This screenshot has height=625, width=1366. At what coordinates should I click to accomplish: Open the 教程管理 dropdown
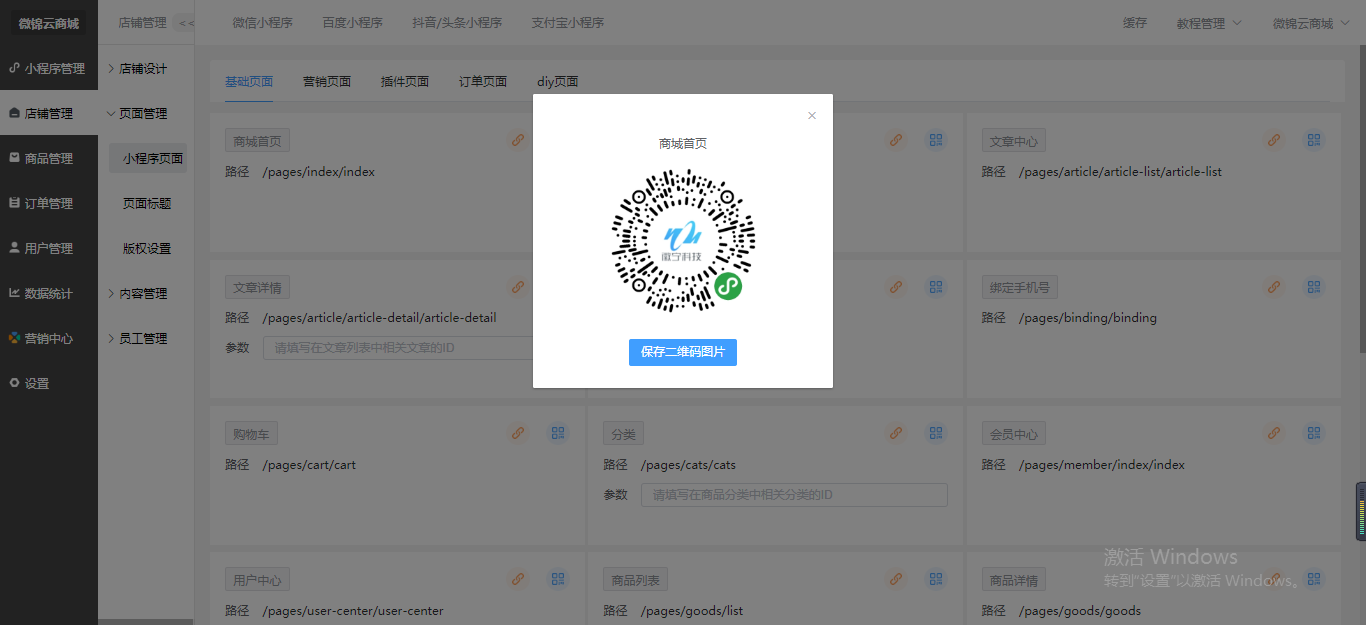1209,23
